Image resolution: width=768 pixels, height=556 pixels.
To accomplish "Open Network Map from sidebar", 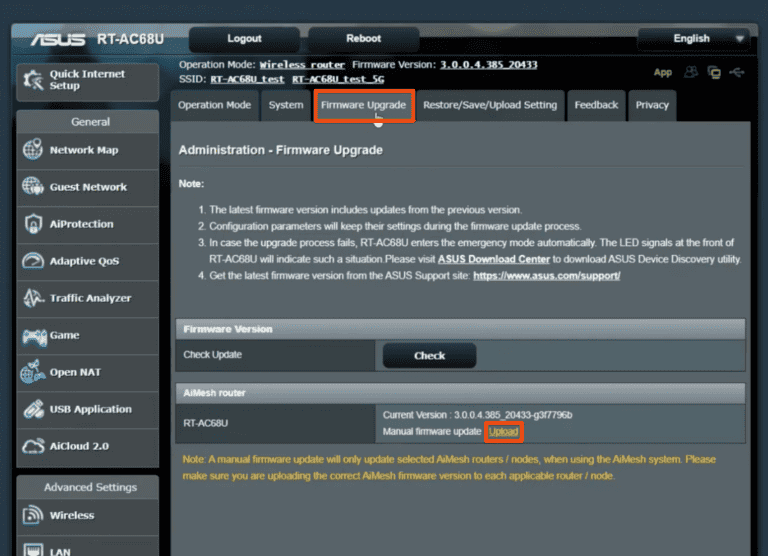I will click(x=86, y=150).
